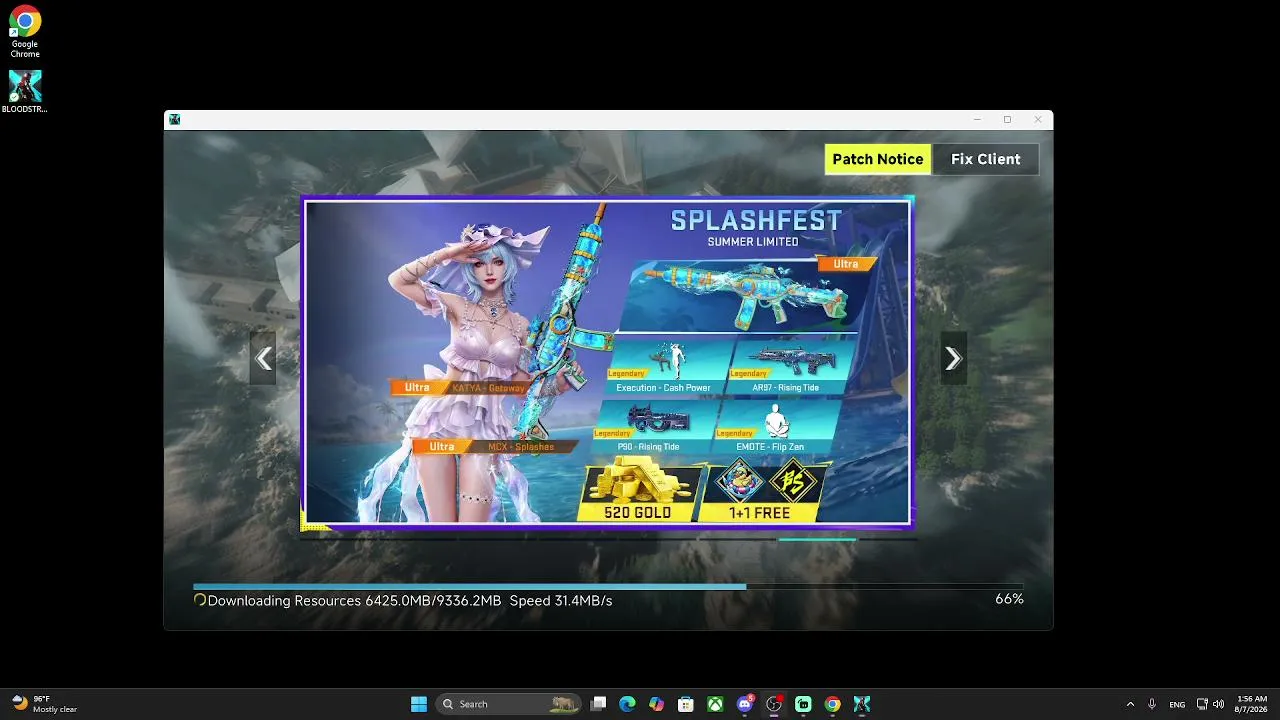
Task: Open the clock showing 1:56 AM
Action: click(x=1252, y=704)
